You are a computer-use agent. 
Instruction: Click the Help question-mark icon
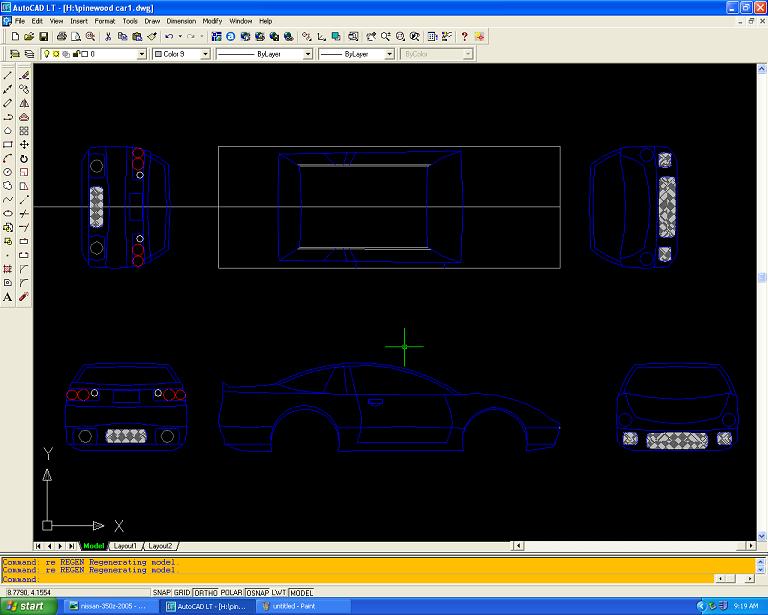[x=464, y=36]
